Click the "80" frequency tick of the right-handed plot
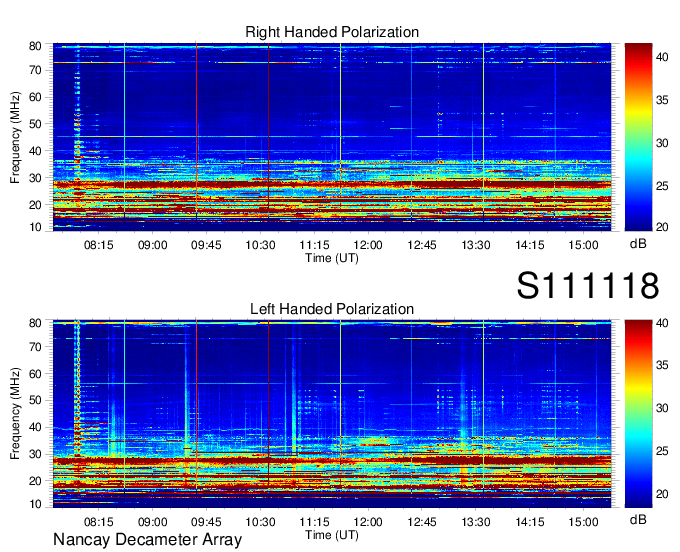The image size is (680, 552). point(35,46)
